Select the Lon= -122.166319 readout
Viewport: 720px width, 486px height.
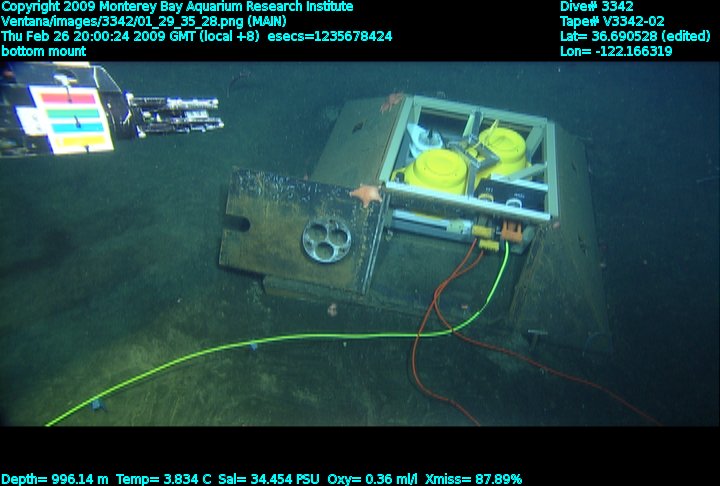click(x=616, y=51)
